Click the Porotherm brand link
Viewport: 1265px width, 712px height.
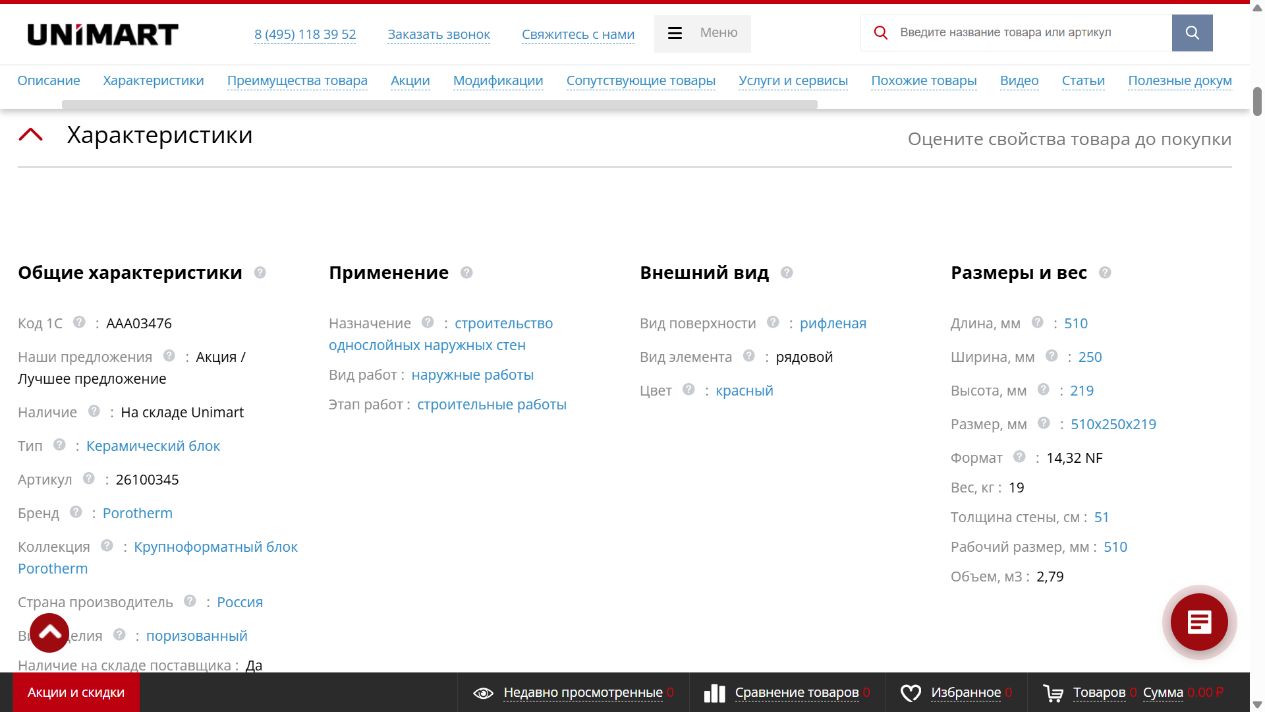[x=137, y=513]
